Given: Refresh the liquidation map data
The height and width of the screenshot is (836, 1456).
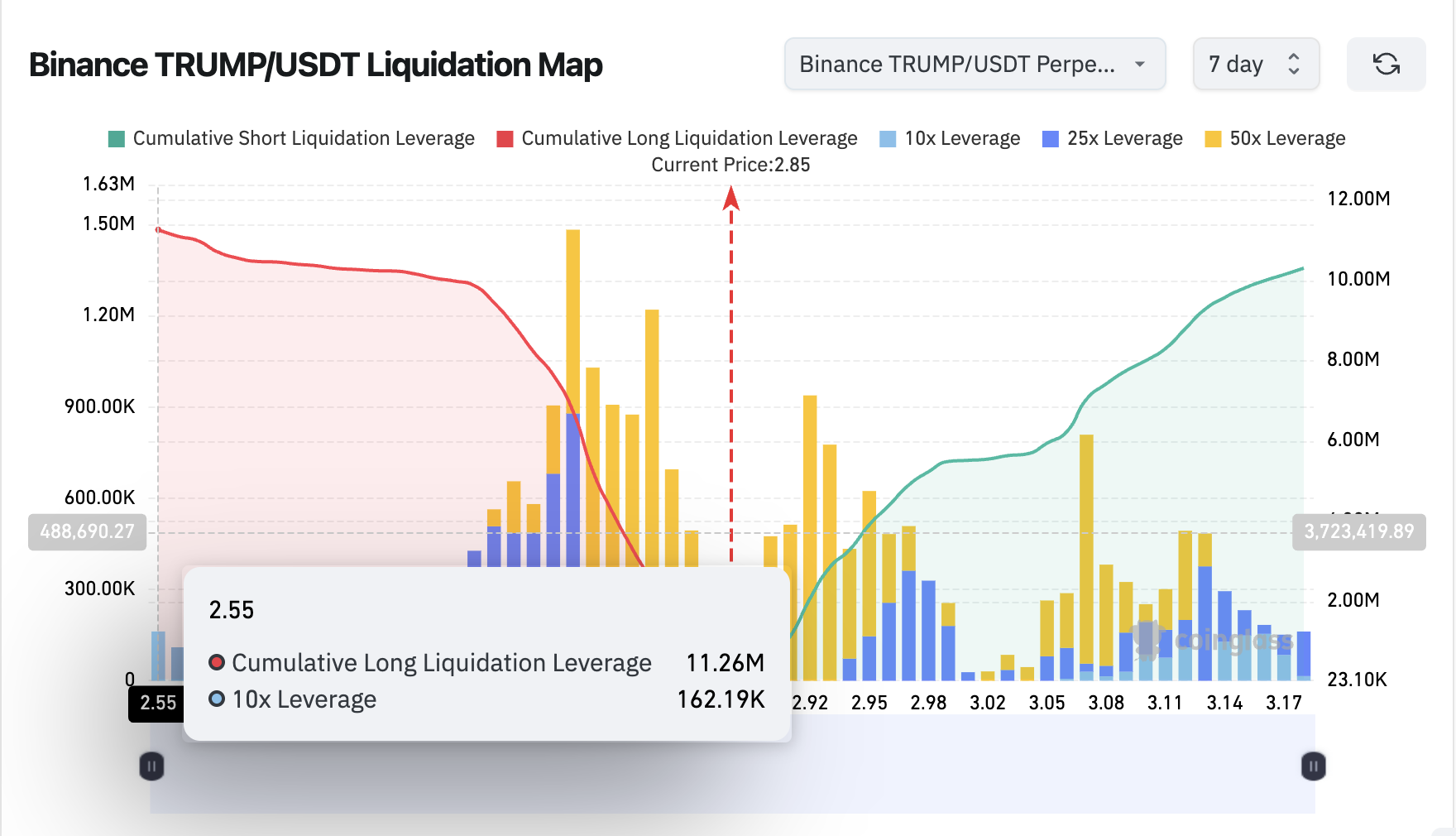Looking at the screenshot, I should 1387,64.
